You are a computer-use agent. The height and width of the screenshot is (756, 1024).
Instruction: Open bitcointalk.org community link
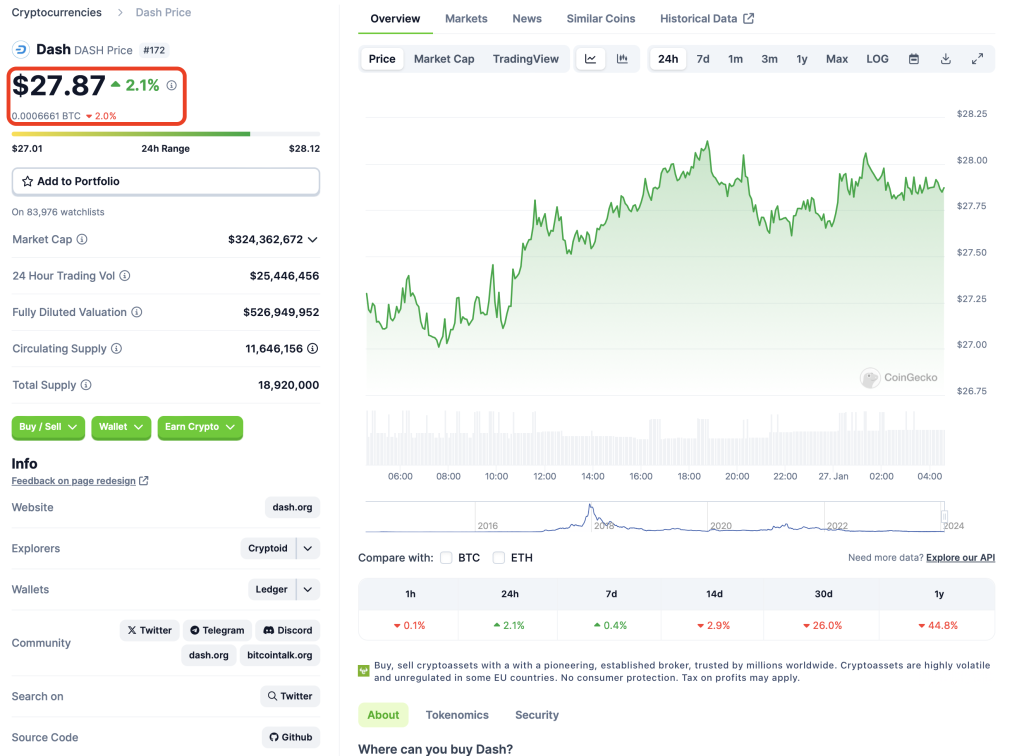[280, 655]
